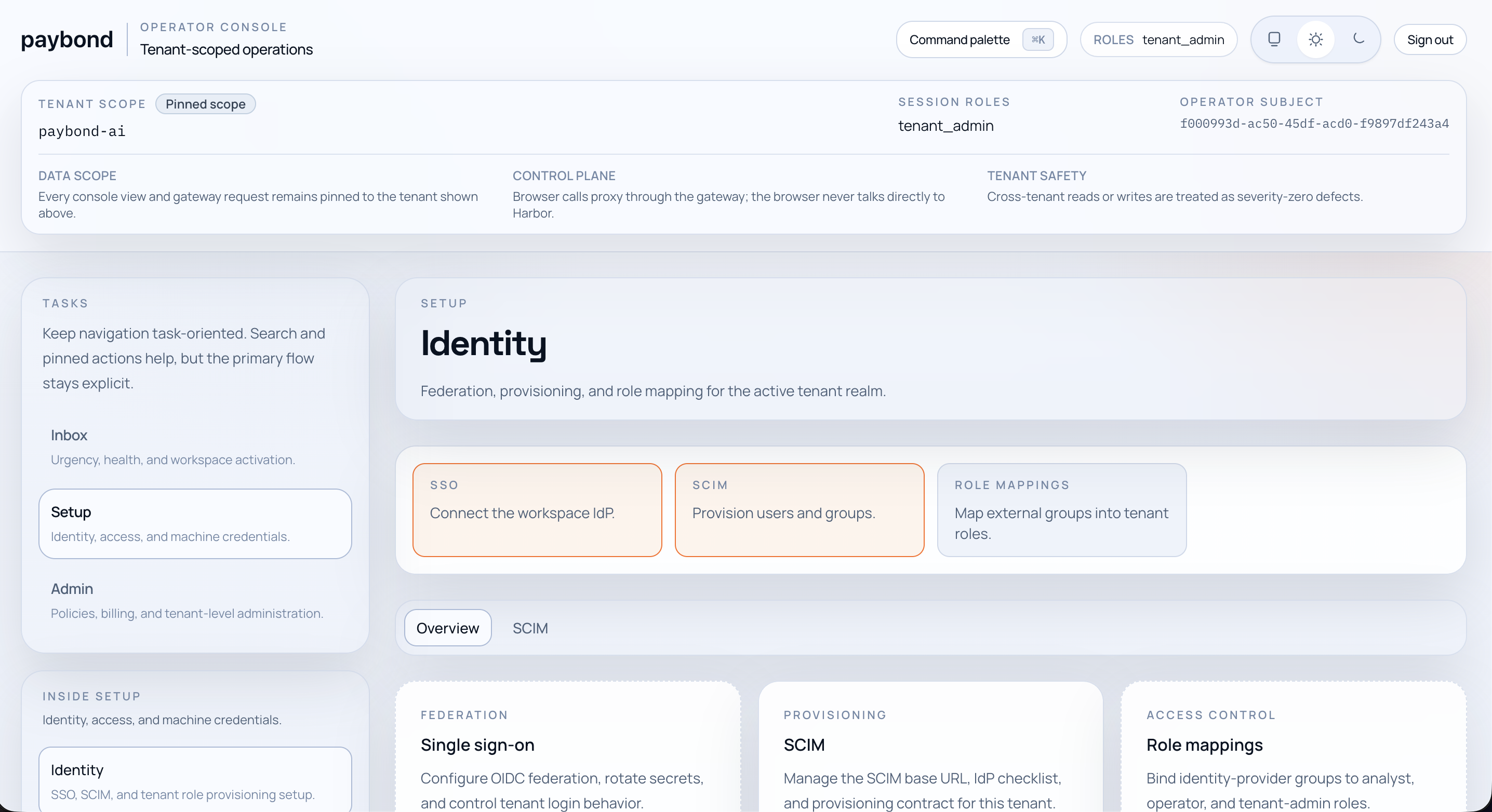Click the Sign out button
1492x812 pixels.
click(x=1430, y=39)
